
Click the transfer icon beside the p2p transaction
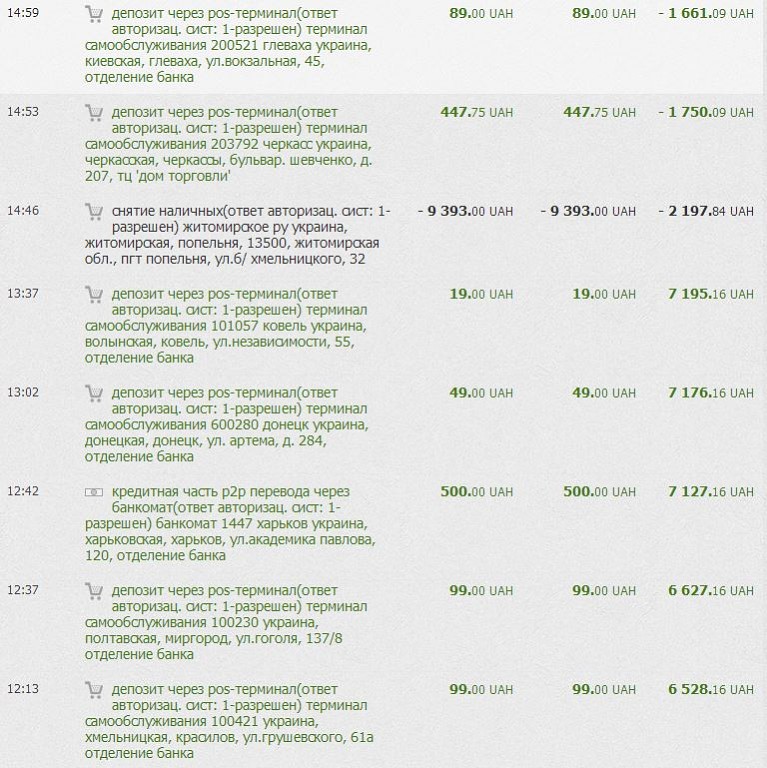(x=95, y=492)
